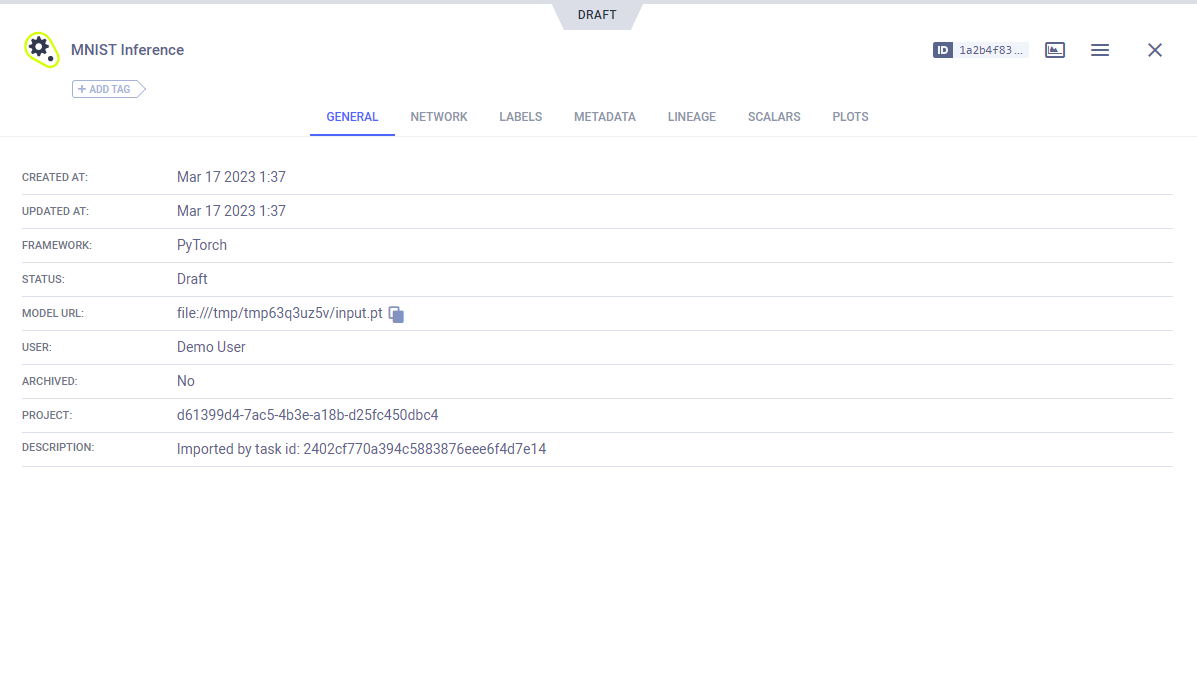The height and width of the screenshot is (696, 1197).
Task: Open the PLOTS tab
Action: [x=849, y=116]
